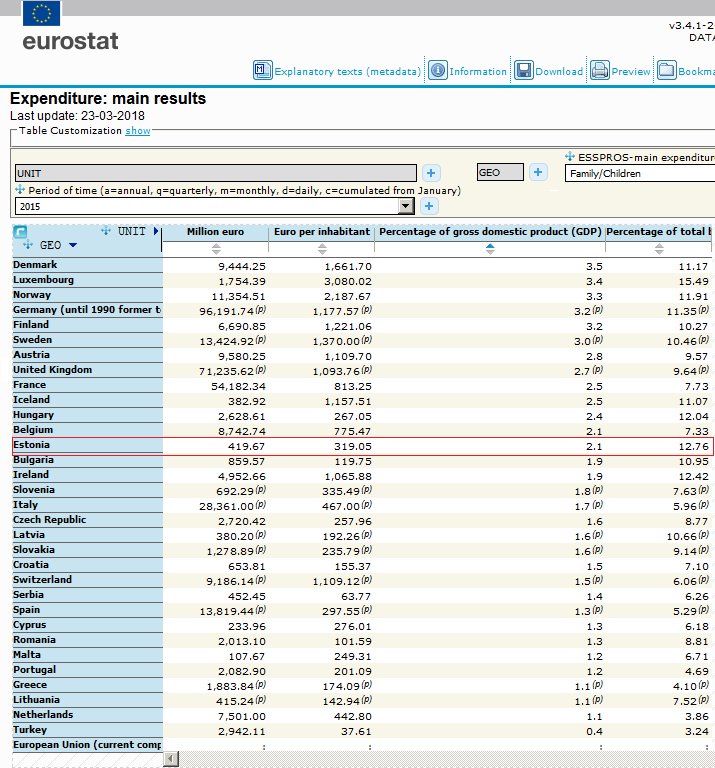Click the move icon beside ESSPROS-main expenditure label
This screenshot has height=768, width=715.
point(570,157)
